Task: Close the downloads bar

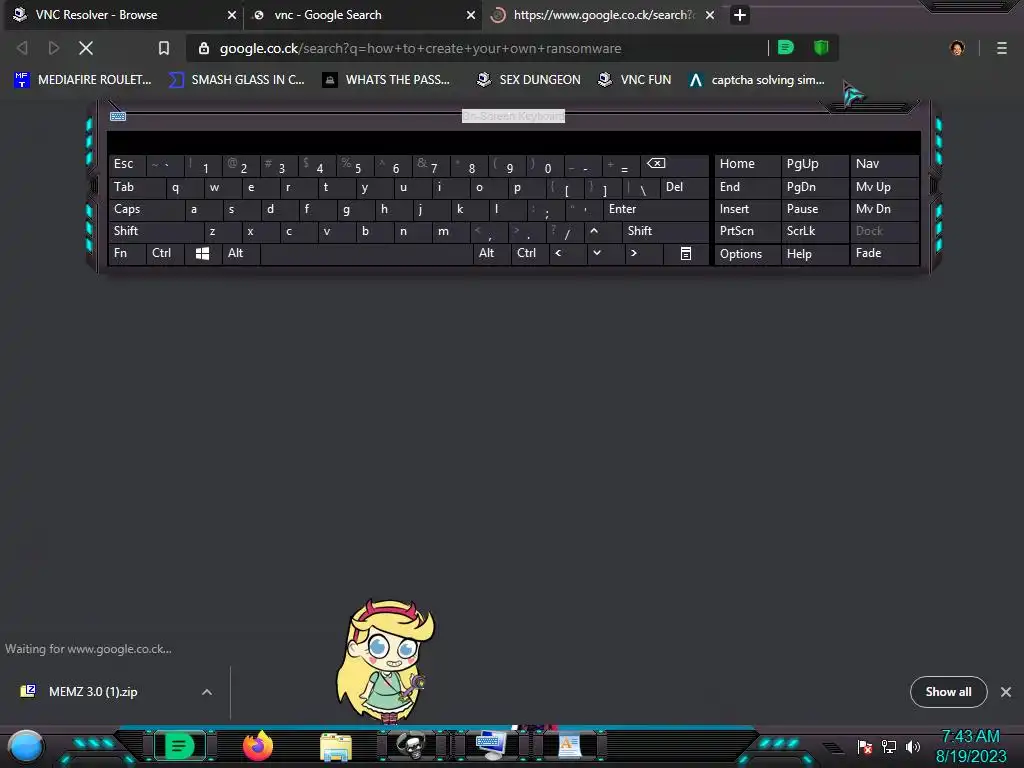Action: 1006,692
